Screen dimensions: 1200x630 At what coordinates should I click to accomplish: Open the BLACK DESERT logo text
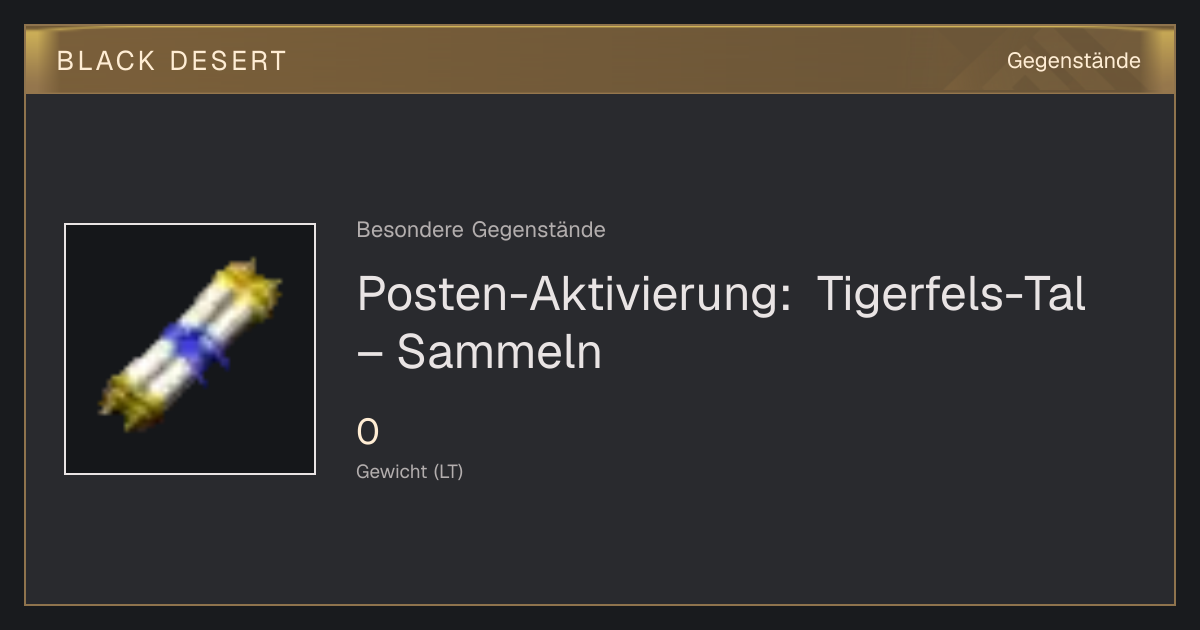pos(172,61)
